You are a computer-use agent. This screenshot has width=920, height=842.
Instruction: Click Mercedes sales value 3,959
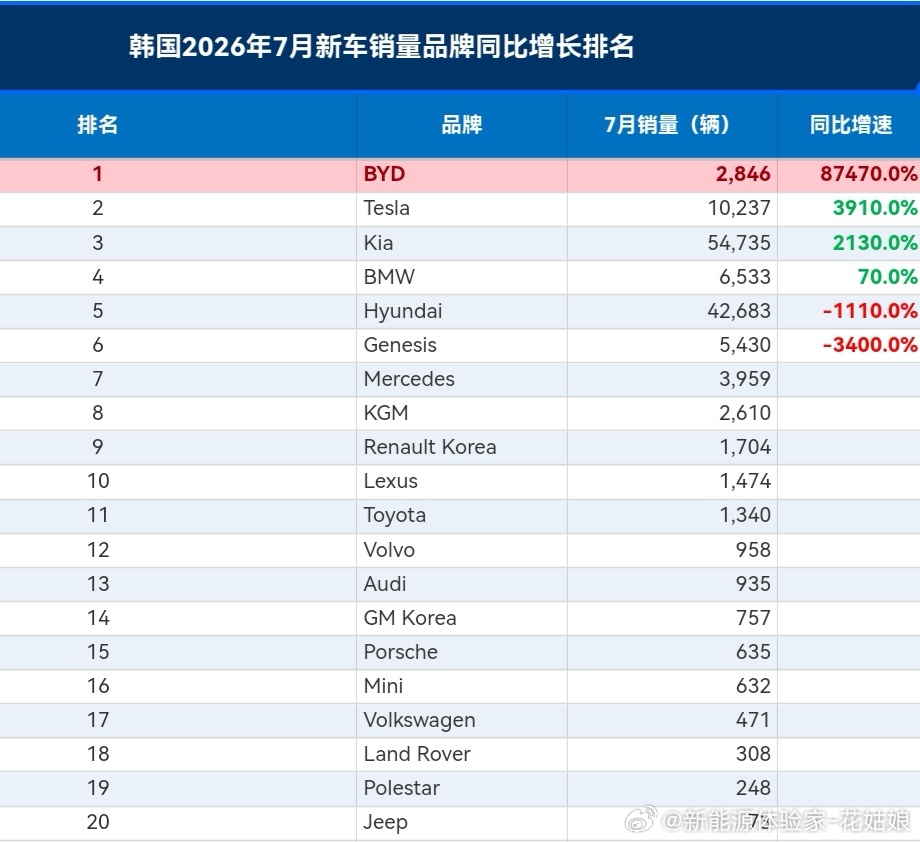(x=745, y=379)
